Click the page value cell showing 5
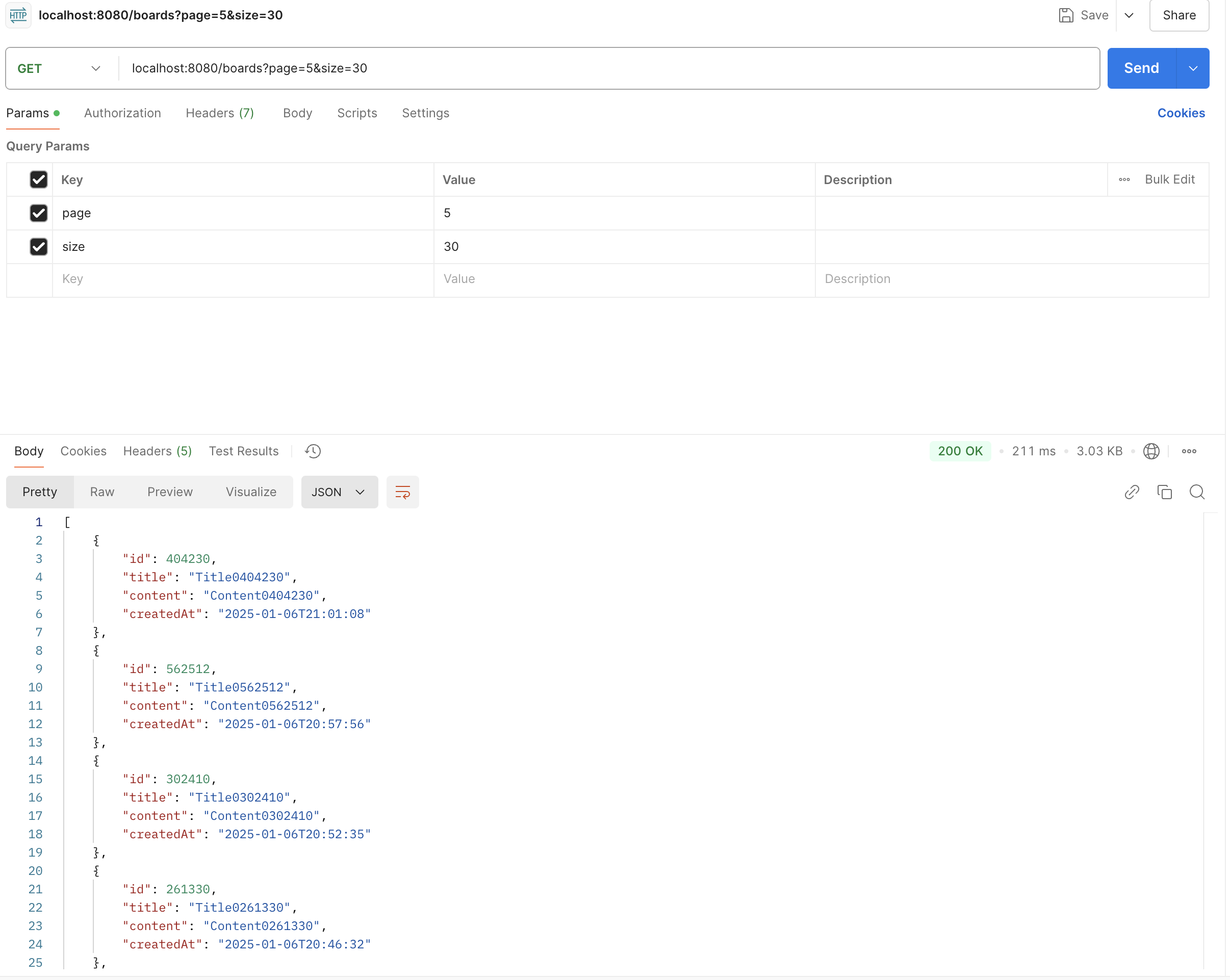 click(x=624, y=213)
